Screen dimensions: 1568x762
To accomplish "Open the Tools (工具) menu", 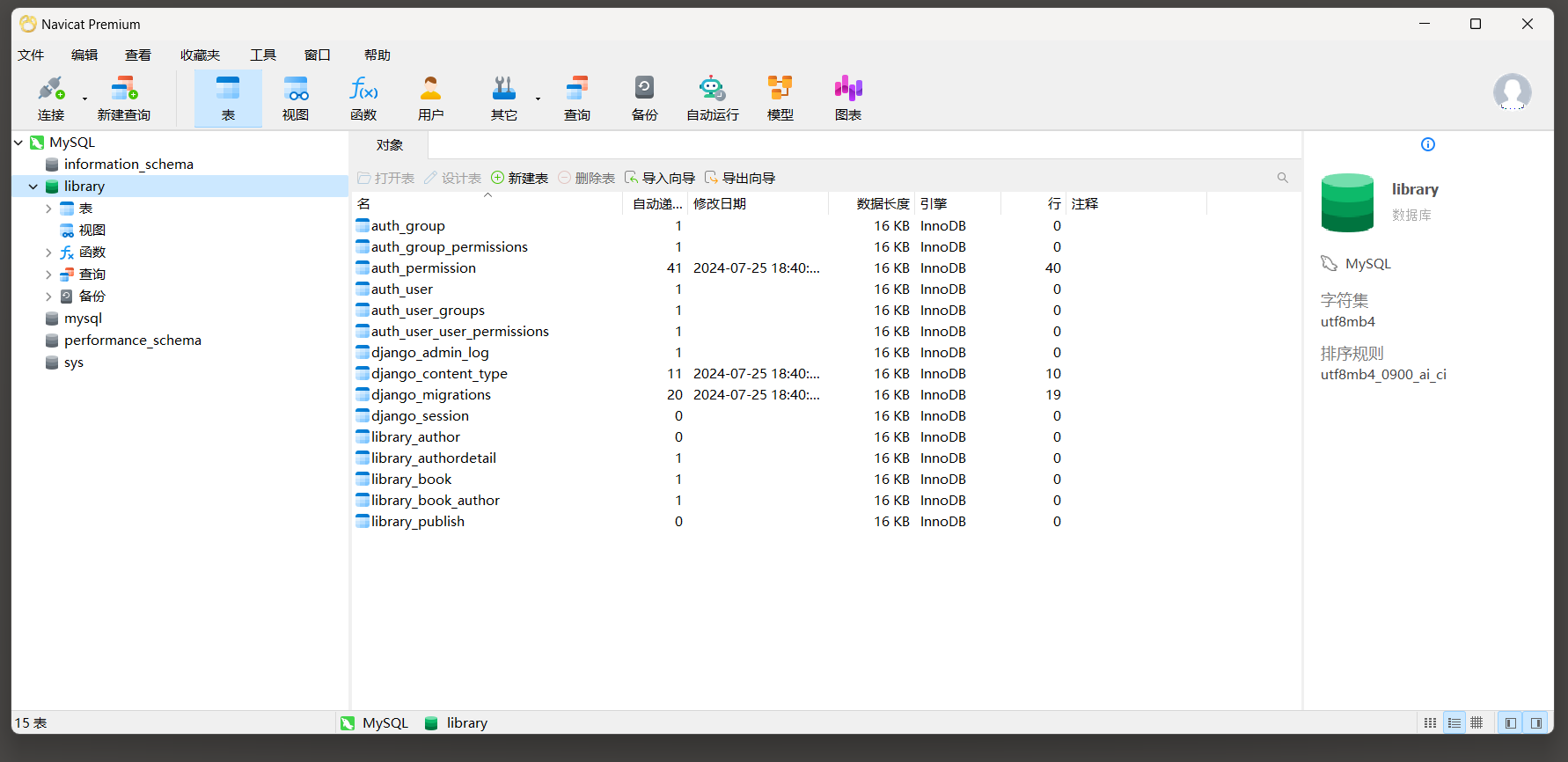I will tap(263, 55).
